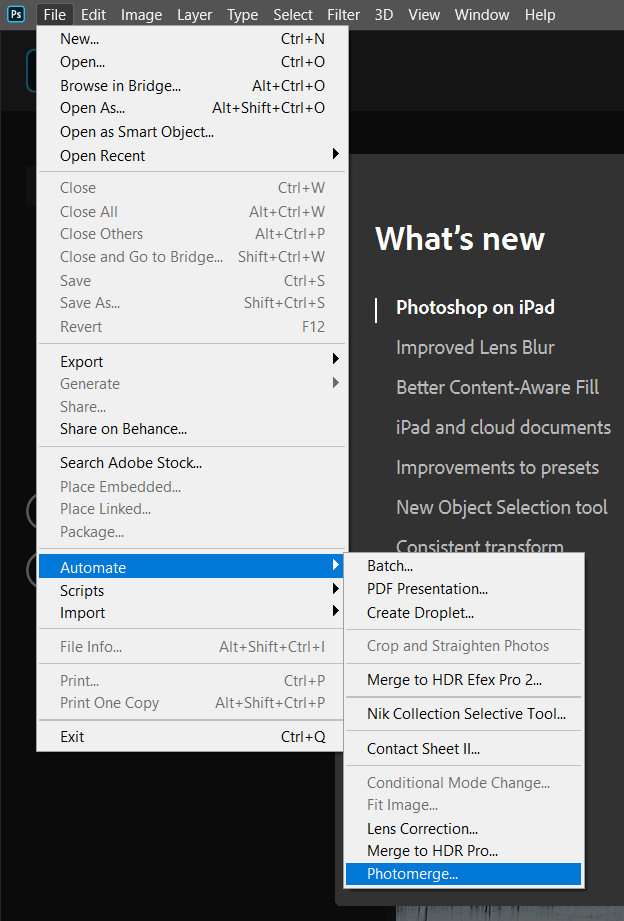
Task: Select Contact Sheet II option
Action: pyautogui.click(x=423, y=749)
